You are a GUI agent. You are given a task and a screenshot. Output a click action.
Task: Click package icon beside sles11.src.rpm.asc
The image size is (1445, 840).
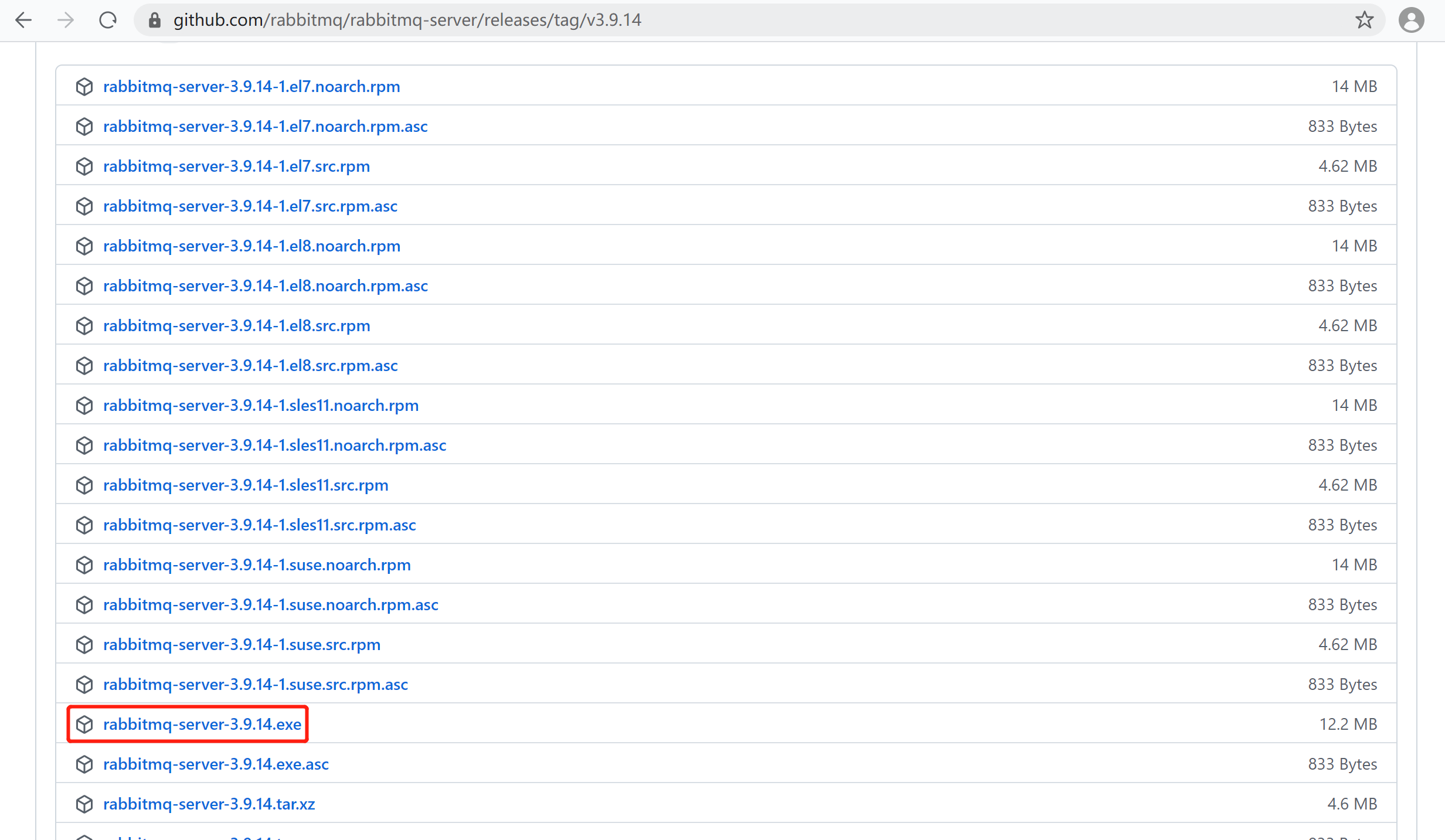[x=84, y=525]
